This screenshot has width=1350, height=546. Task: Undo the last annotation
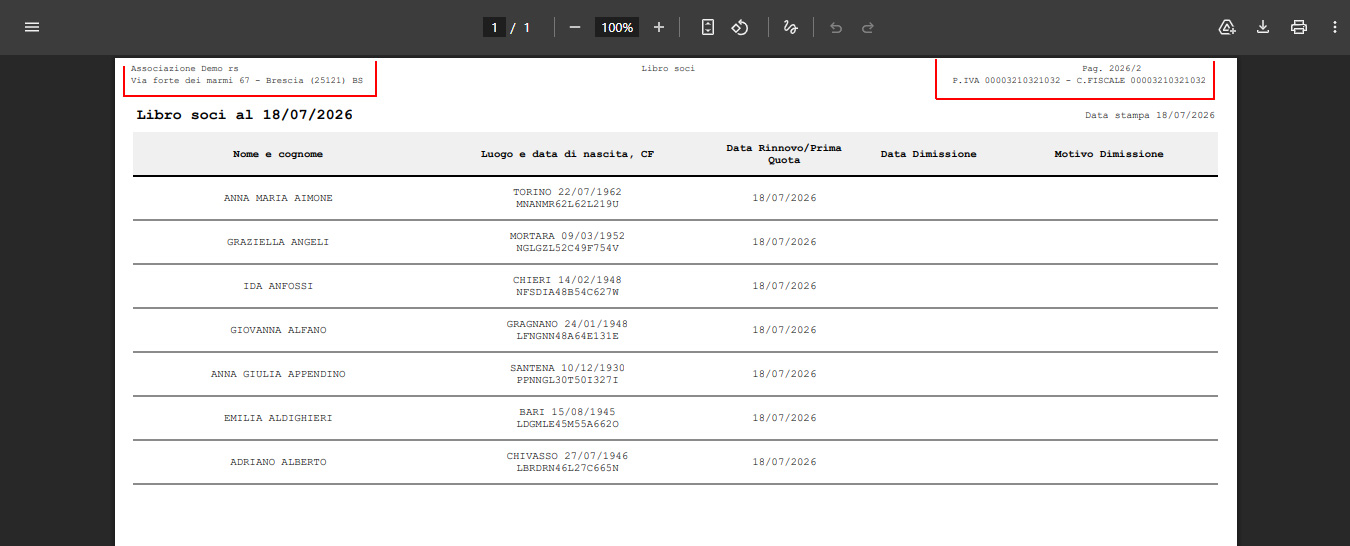[x=836, y=27]
